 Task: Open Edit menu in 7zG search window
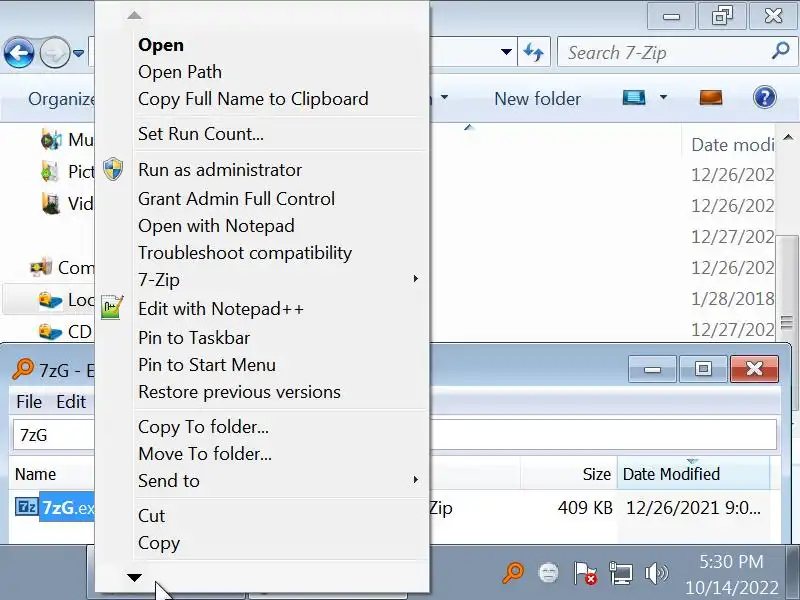click(71, 402)
